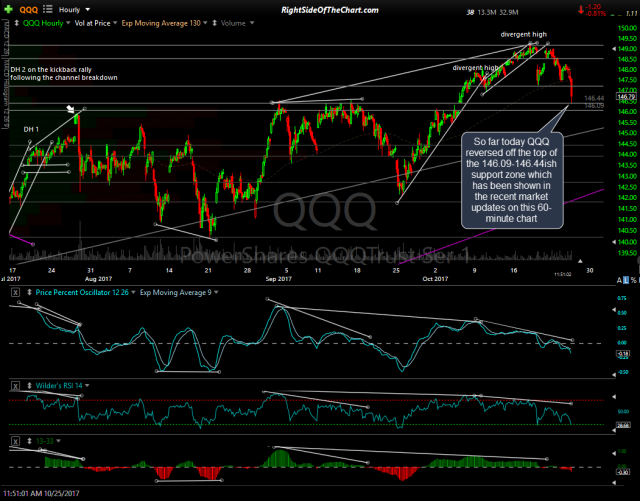The width and height of the screenshot is (640, 501).
Task: Click the move arrows left of Volume
Action: [214, 23]
